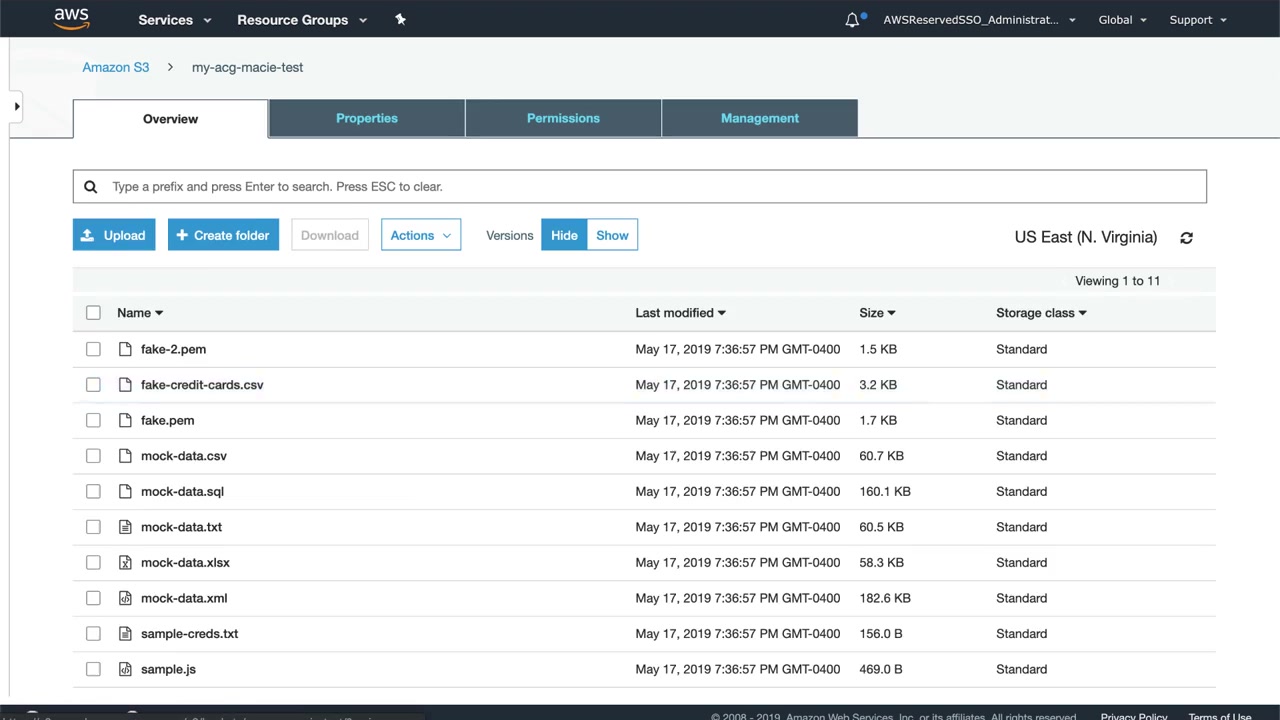Open the Actions dropdown button

tap(421, 236)
